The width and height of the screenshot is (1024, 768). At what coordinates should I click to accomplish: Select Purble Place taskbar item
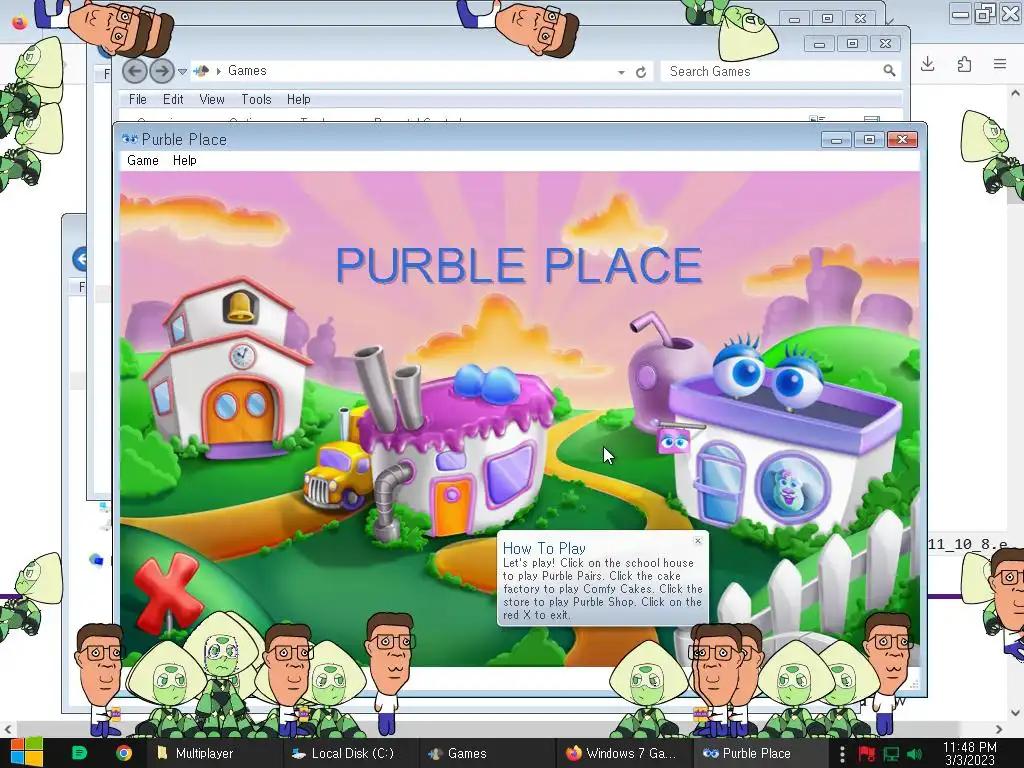point(760,753)
